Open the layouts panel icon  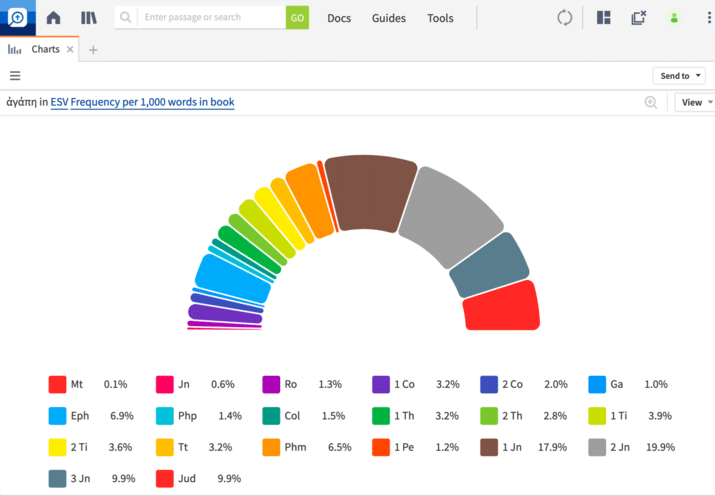point(603,18)
